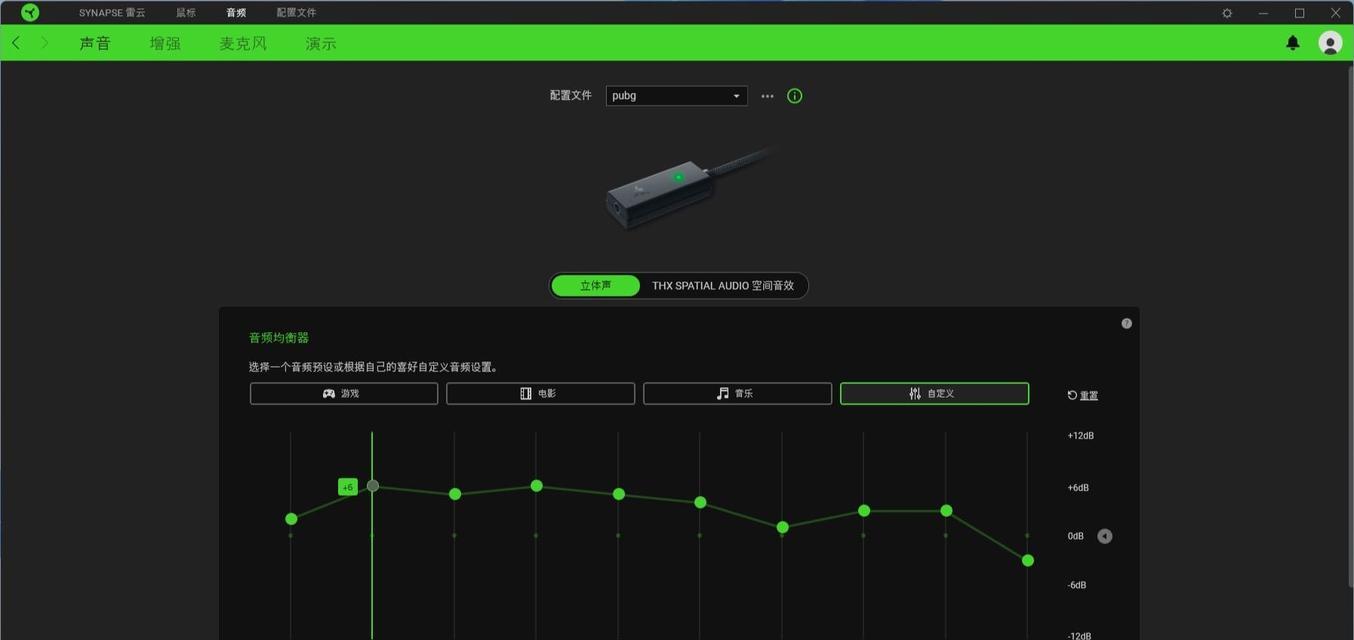Click the first equalizer band handle
The height and width of the screenshot is (640, 1354).
291,519
